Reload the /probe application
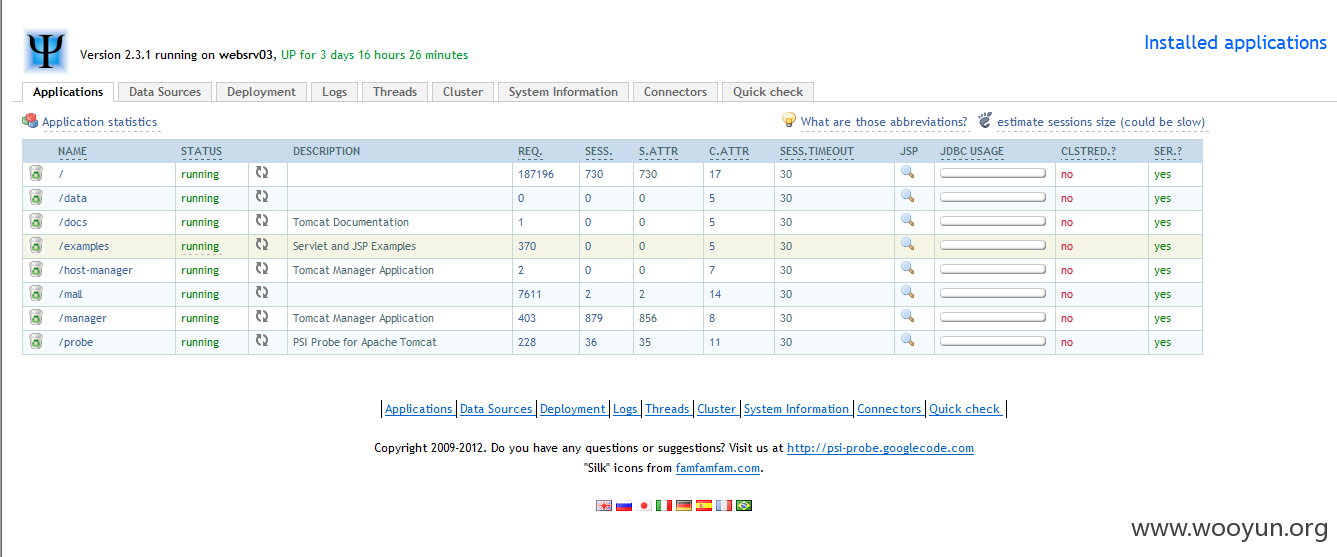This screenshot has width=1337, height=557. pos(262,340)
